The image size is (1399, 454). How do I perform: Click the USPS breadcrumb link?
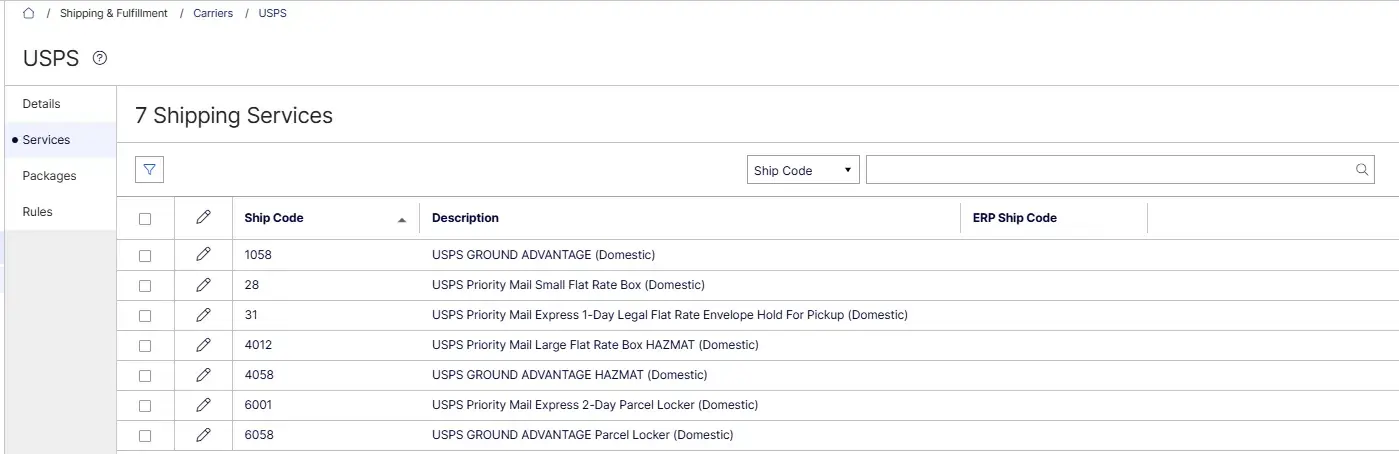(272, 13)
